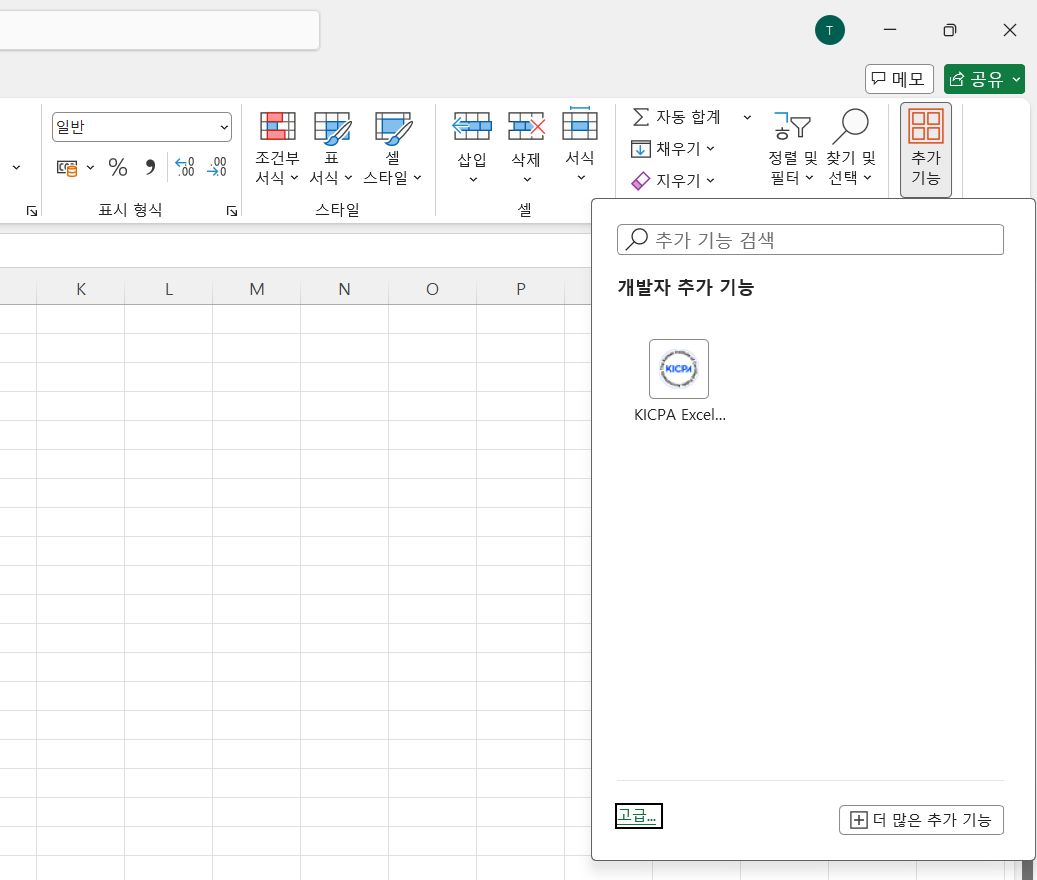Expand the accounting format dropdown arrow

point(90,167)
